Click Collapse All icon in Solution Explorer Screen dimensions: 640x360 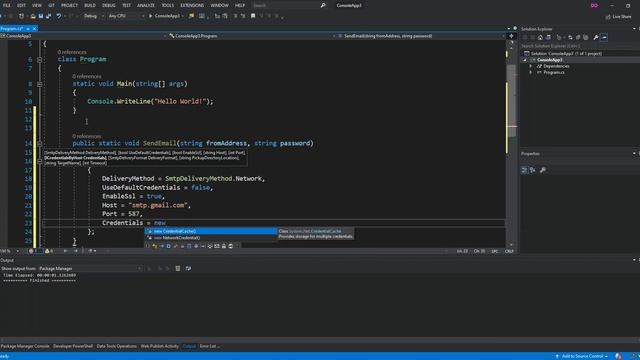click(578, 38)
